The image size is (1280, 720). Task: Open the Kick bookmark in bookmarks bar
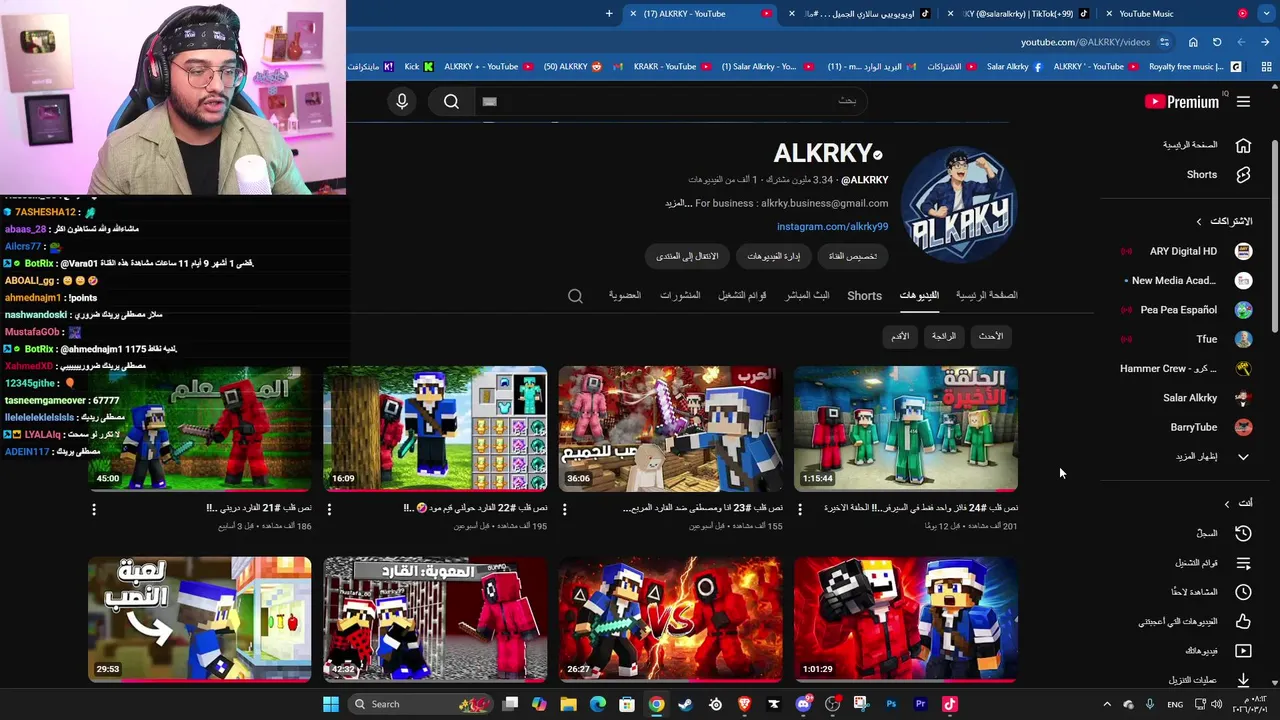(x=419, y=67)
